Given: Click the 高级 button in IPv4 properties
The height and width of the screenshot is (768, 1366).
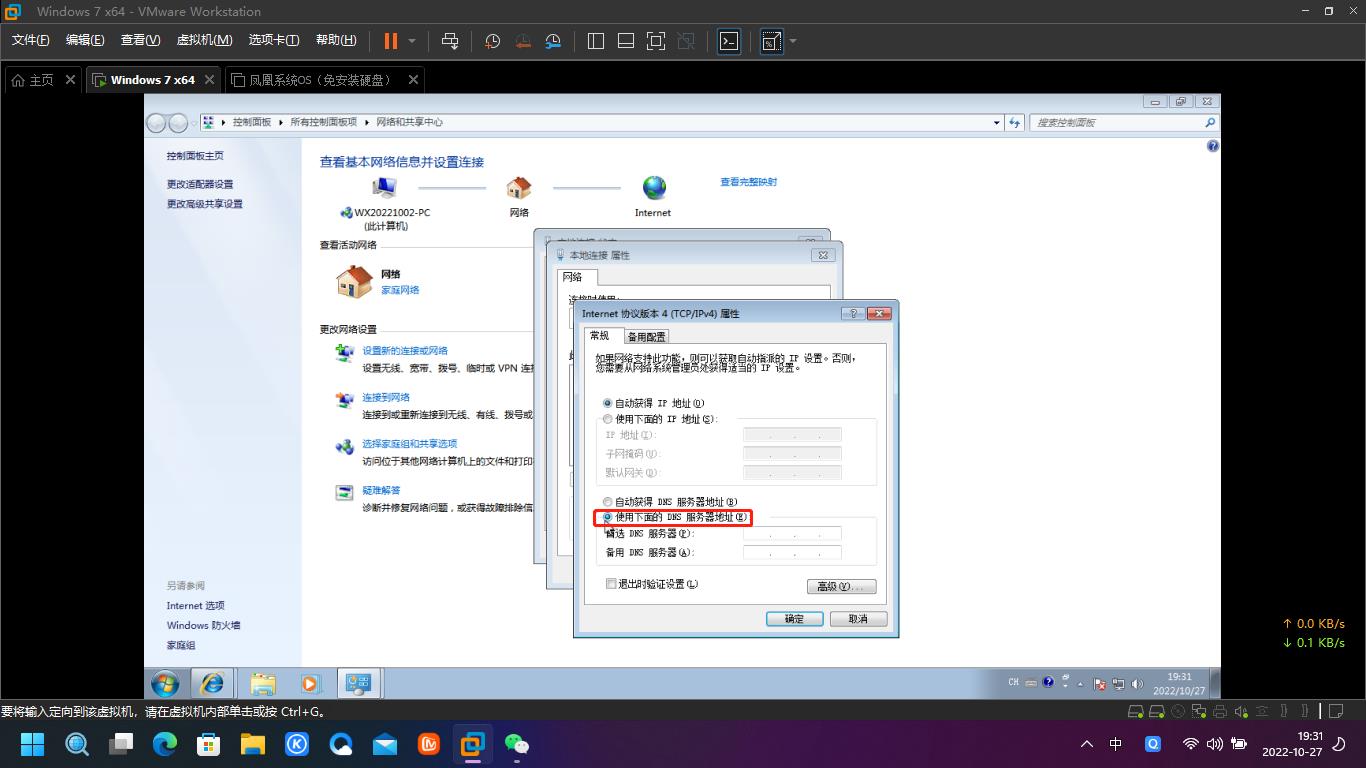Looking at the screenshot, I should tap(841, 585).
